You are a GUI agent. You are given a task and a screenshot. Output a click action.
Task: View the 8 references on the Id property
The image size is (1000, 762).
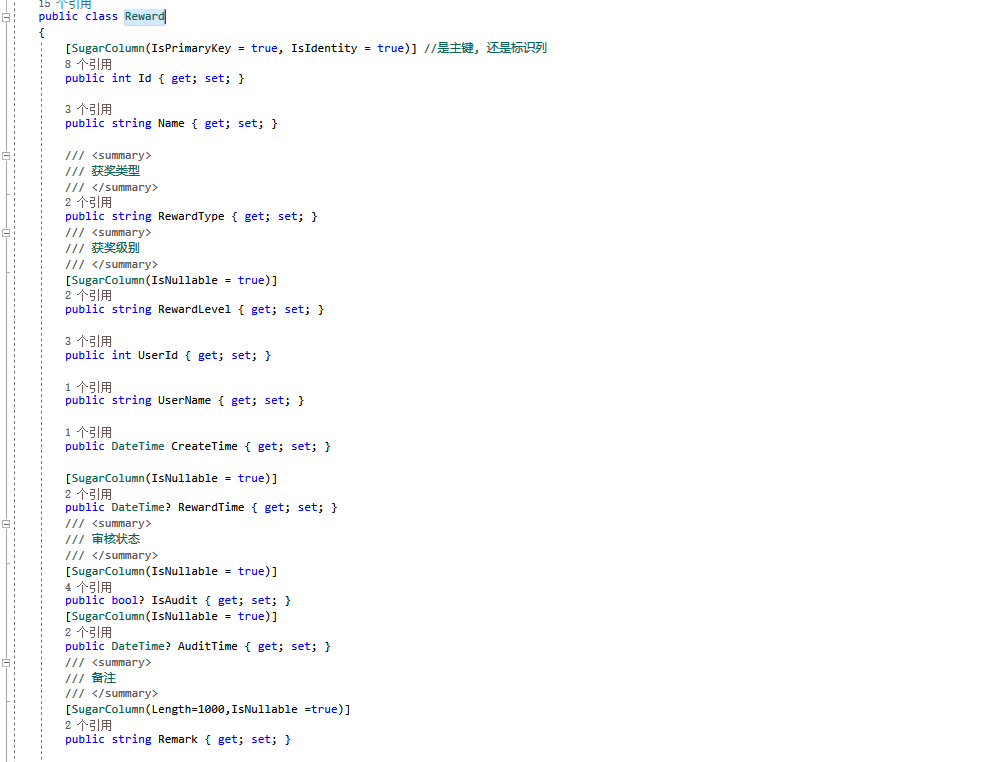pos(89,63)
